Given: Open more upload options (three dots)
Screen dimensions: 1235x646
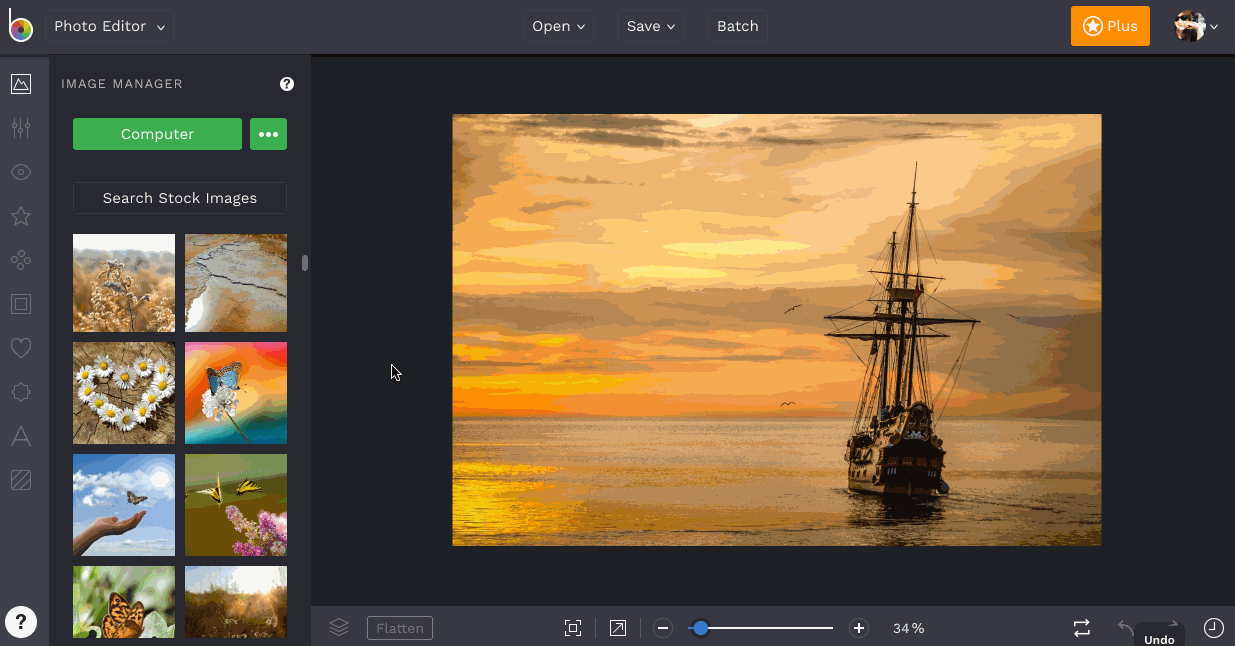Looking at the screenshot, I should (x=268, y=134).
